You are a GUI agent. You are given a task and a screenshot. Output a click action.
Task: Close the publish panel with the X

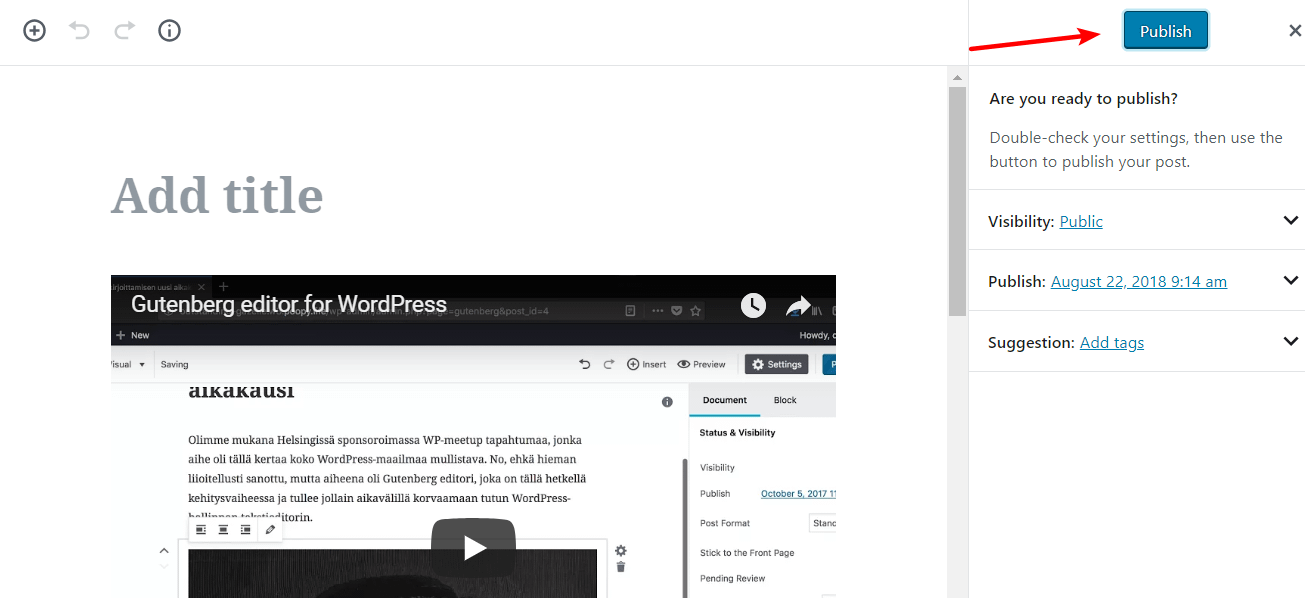(x=1295, y=31)
